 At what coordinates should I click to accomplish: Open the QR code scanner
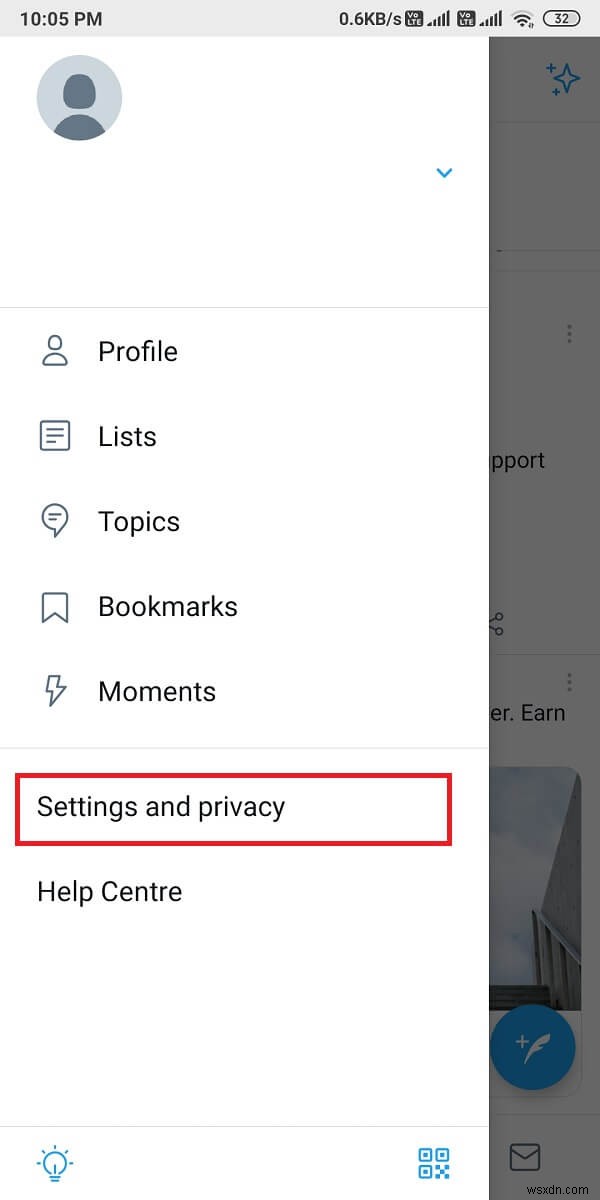tap(432, 1163)
